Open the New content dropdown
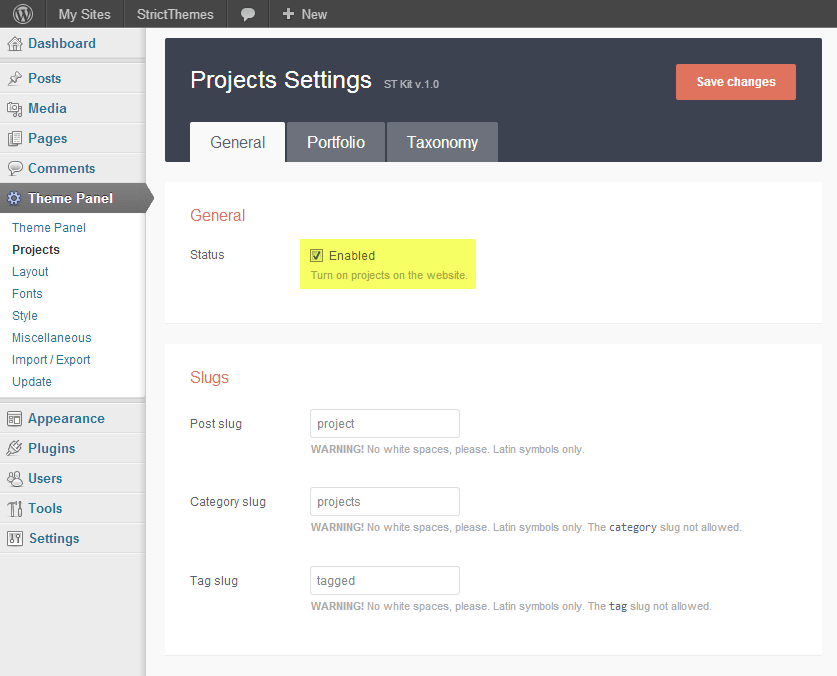The height and width of the screenshot is (676, 837). (305, 14)
